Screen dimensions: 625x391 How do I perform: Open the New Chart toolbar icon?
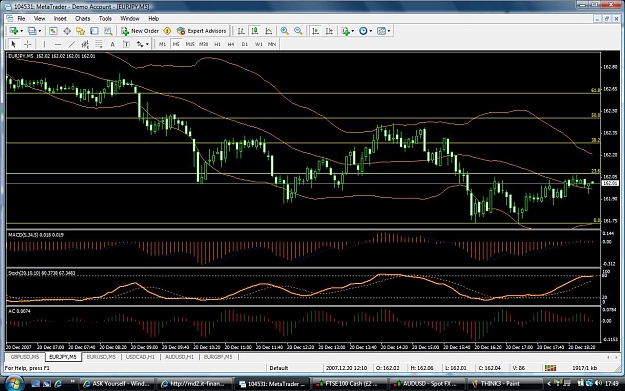(x=14, y=31)
